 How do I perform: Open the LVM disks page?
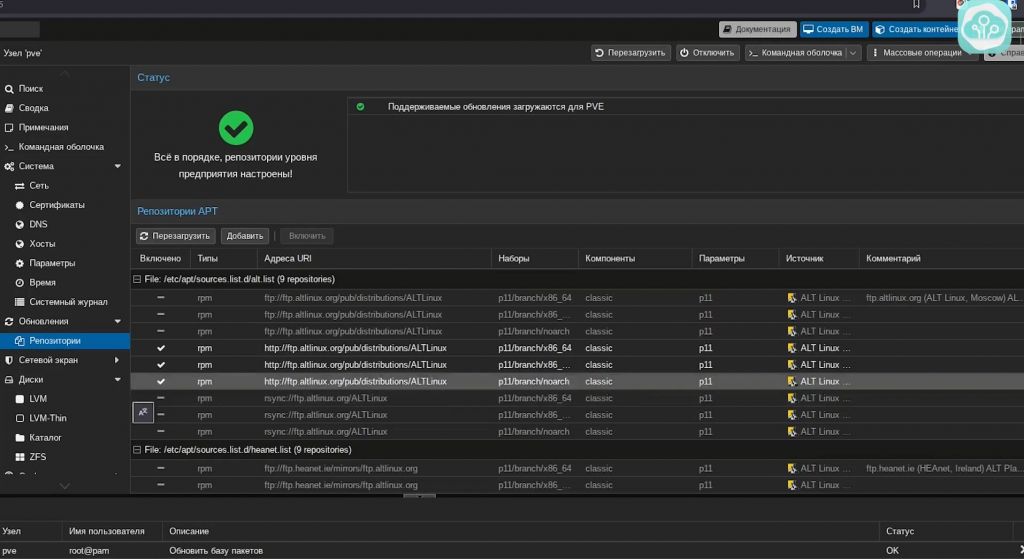[x=38, y=399]
